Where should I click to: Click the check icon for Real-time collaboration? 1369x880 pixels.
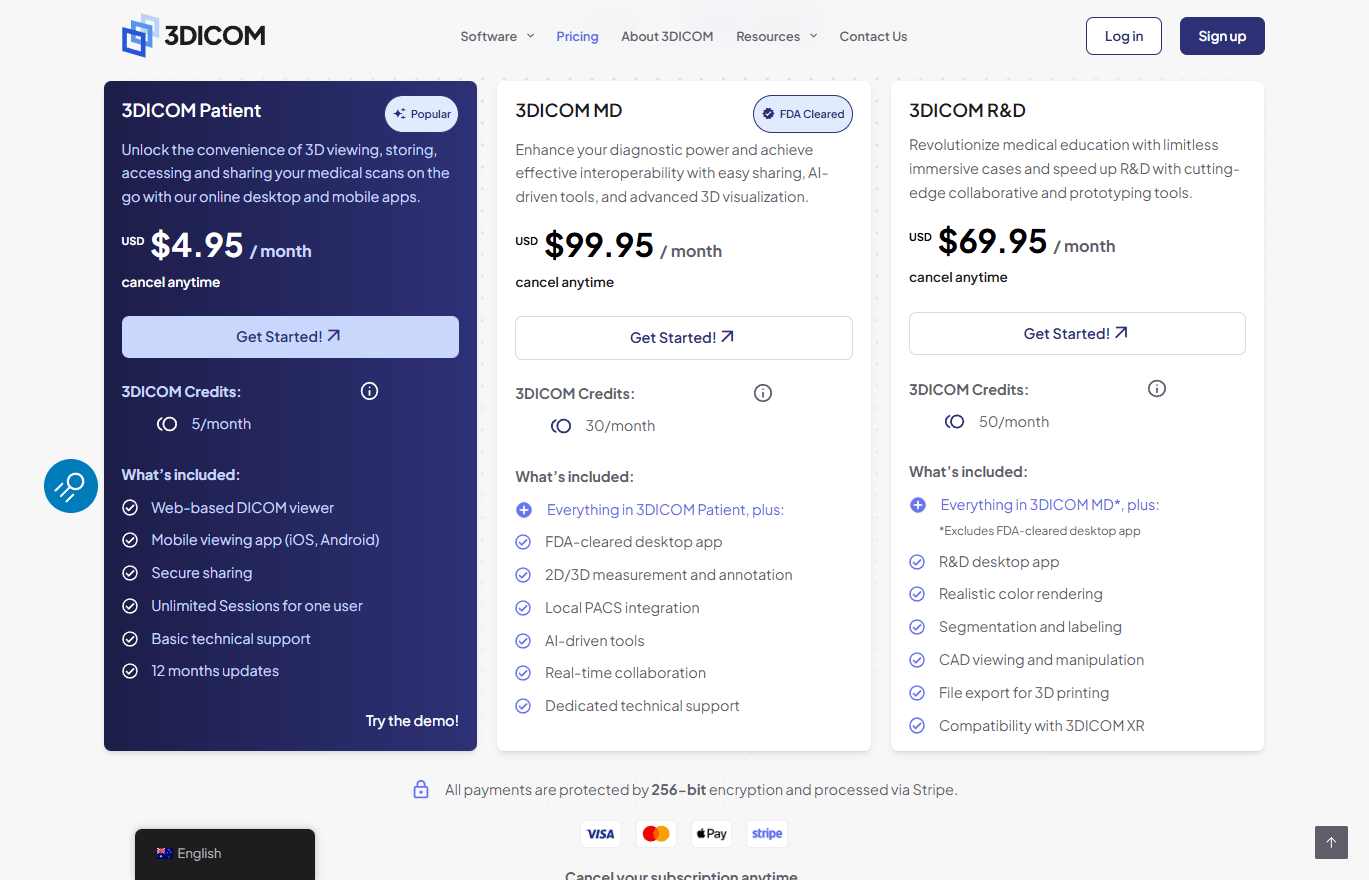click(x=523, y=673)
